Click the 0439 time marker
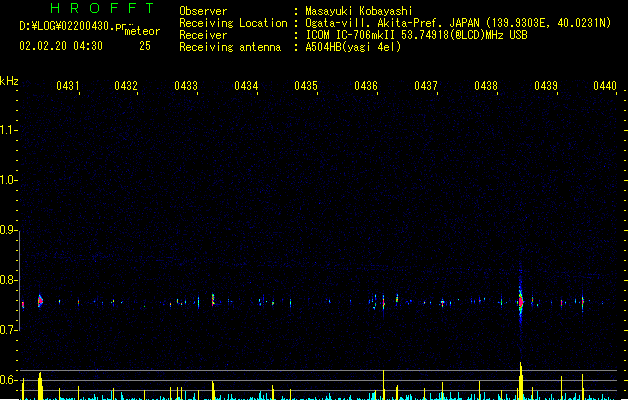629x400 pixels. click(x=546, y=86)
